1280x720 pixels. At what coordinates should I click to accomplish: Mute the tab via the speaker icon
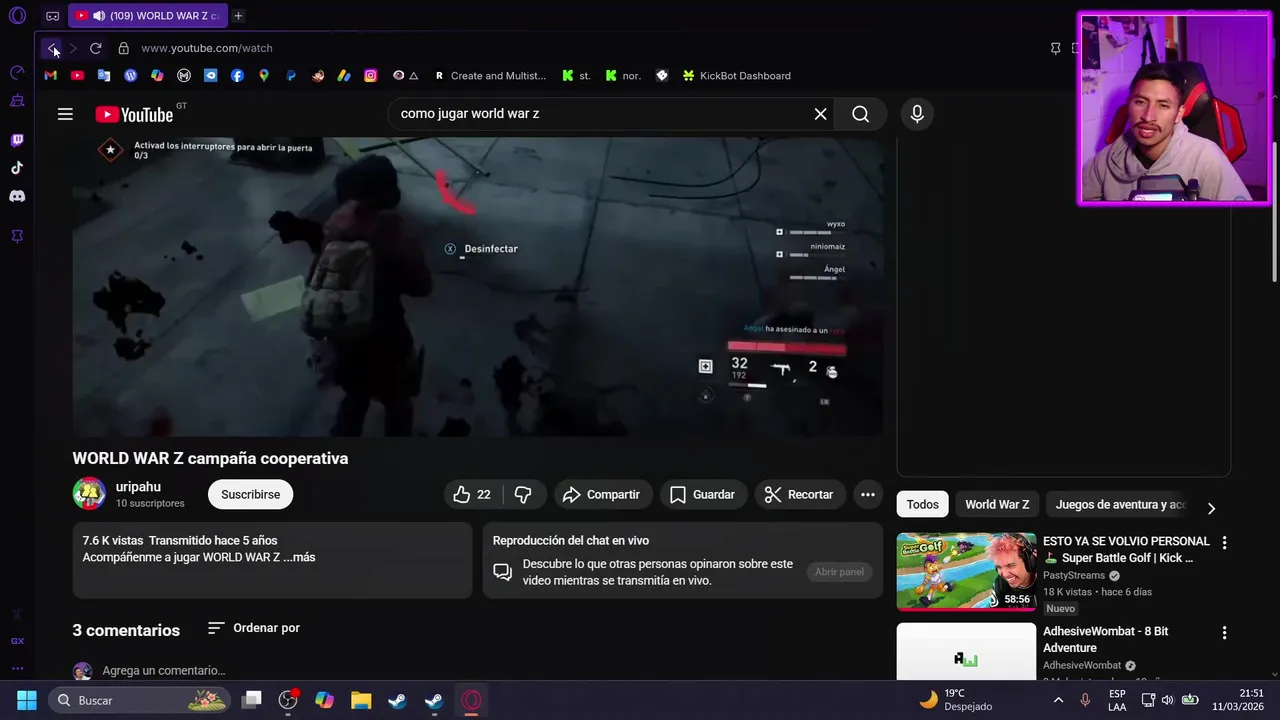click(98, 16)
